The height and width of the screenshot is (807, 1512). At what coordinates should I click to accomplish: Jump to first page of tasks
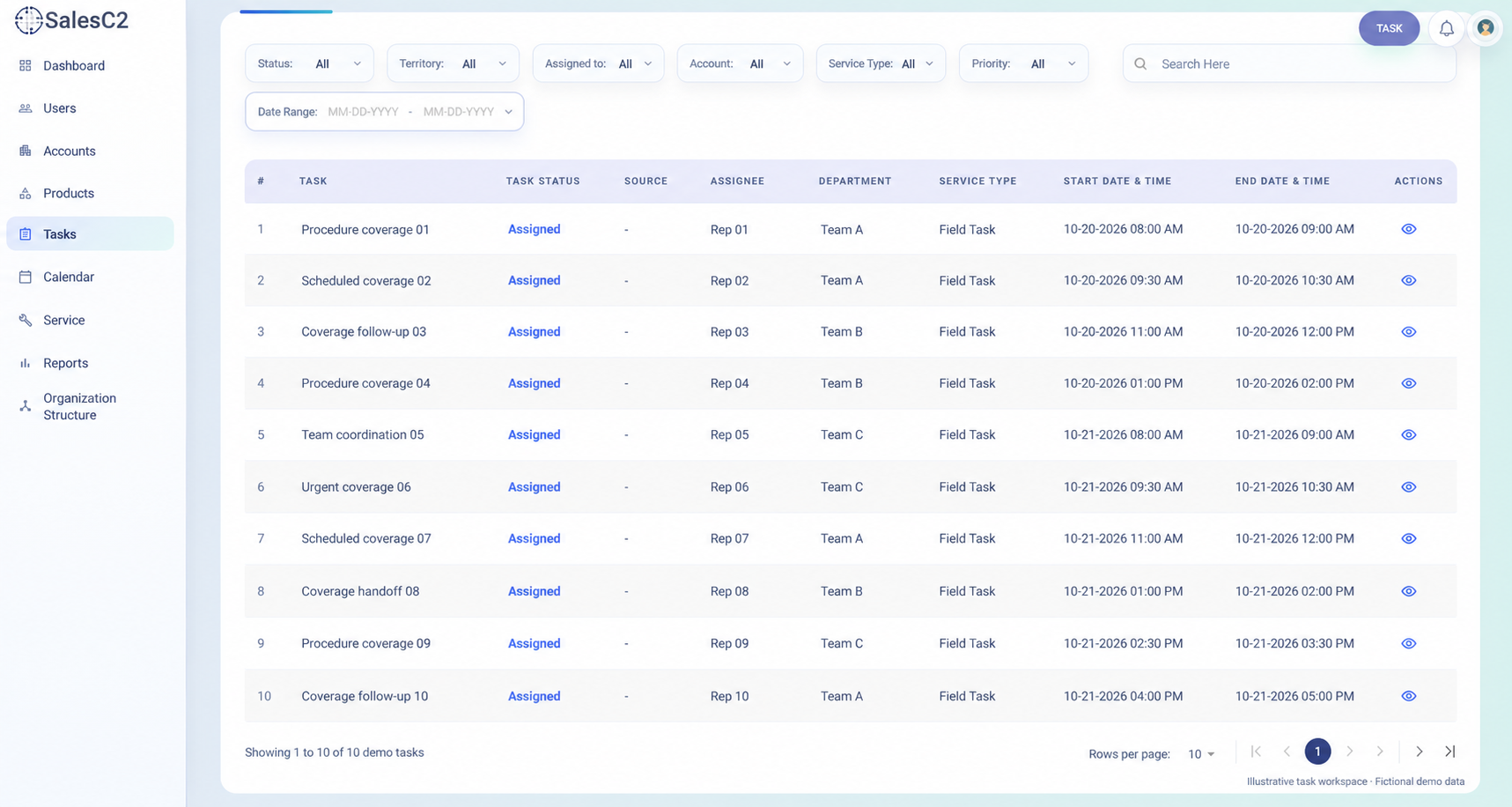(x=1256, y=751)
